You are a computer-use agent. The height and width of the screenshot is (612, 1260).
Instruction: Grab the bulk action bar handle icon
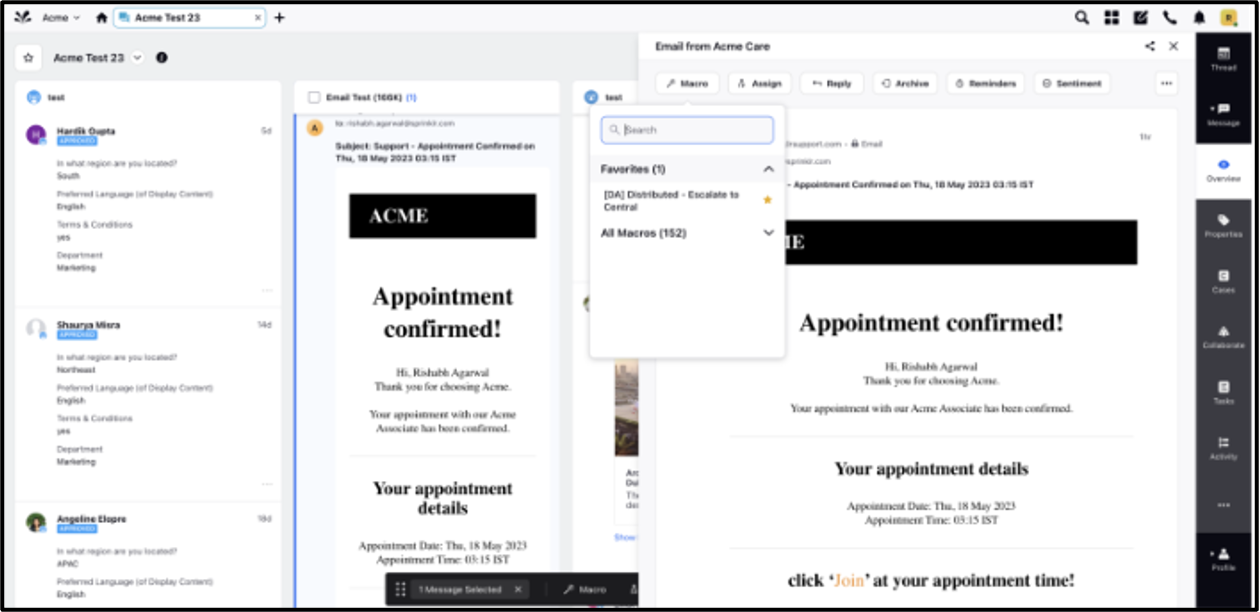point(400,590)
